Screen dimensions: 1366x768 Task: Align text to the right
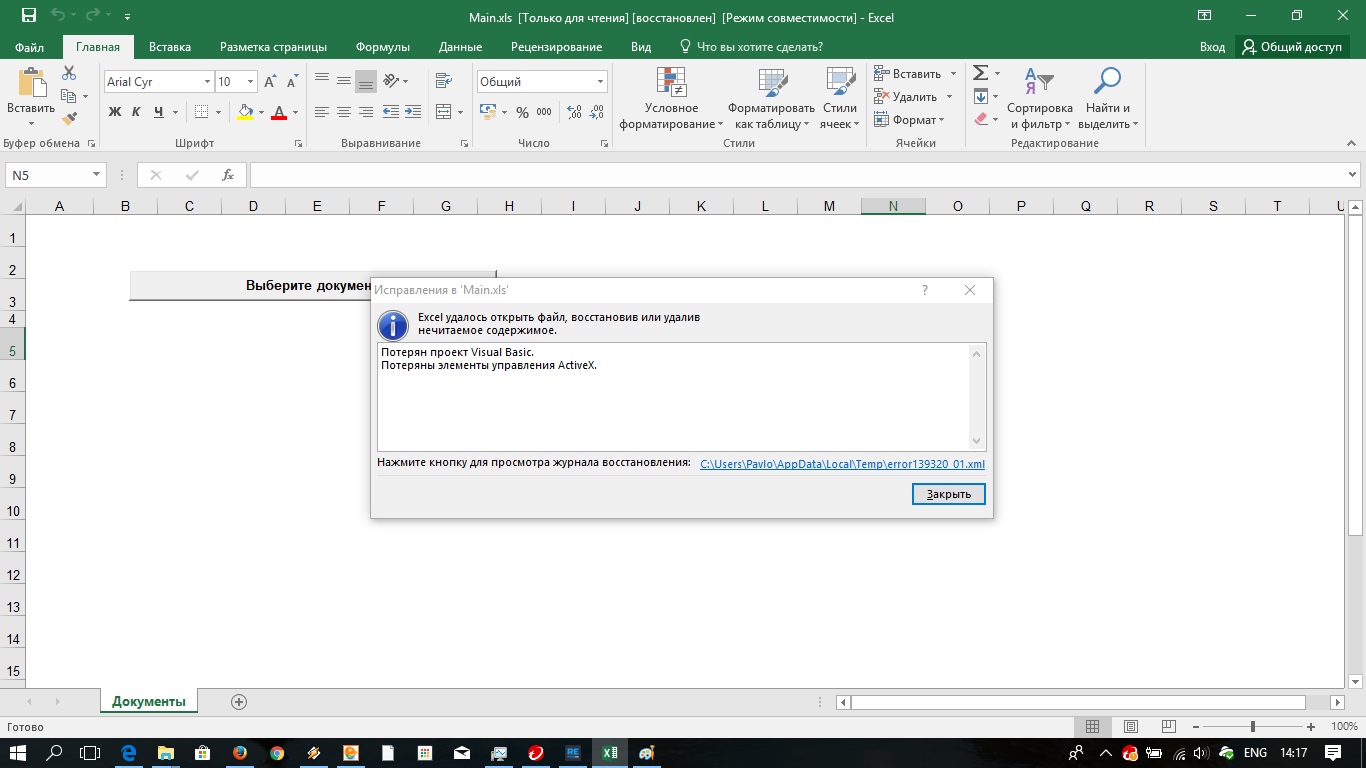366,112
